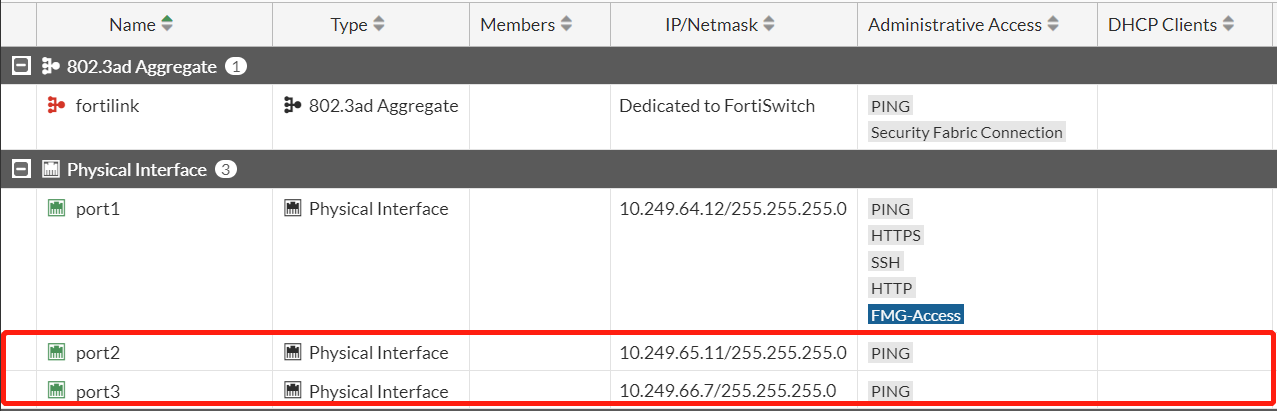The width and height of the screenshot is (1277, 411).
Task: Collapse the Physical Interface group
Action: coord(20,170)
